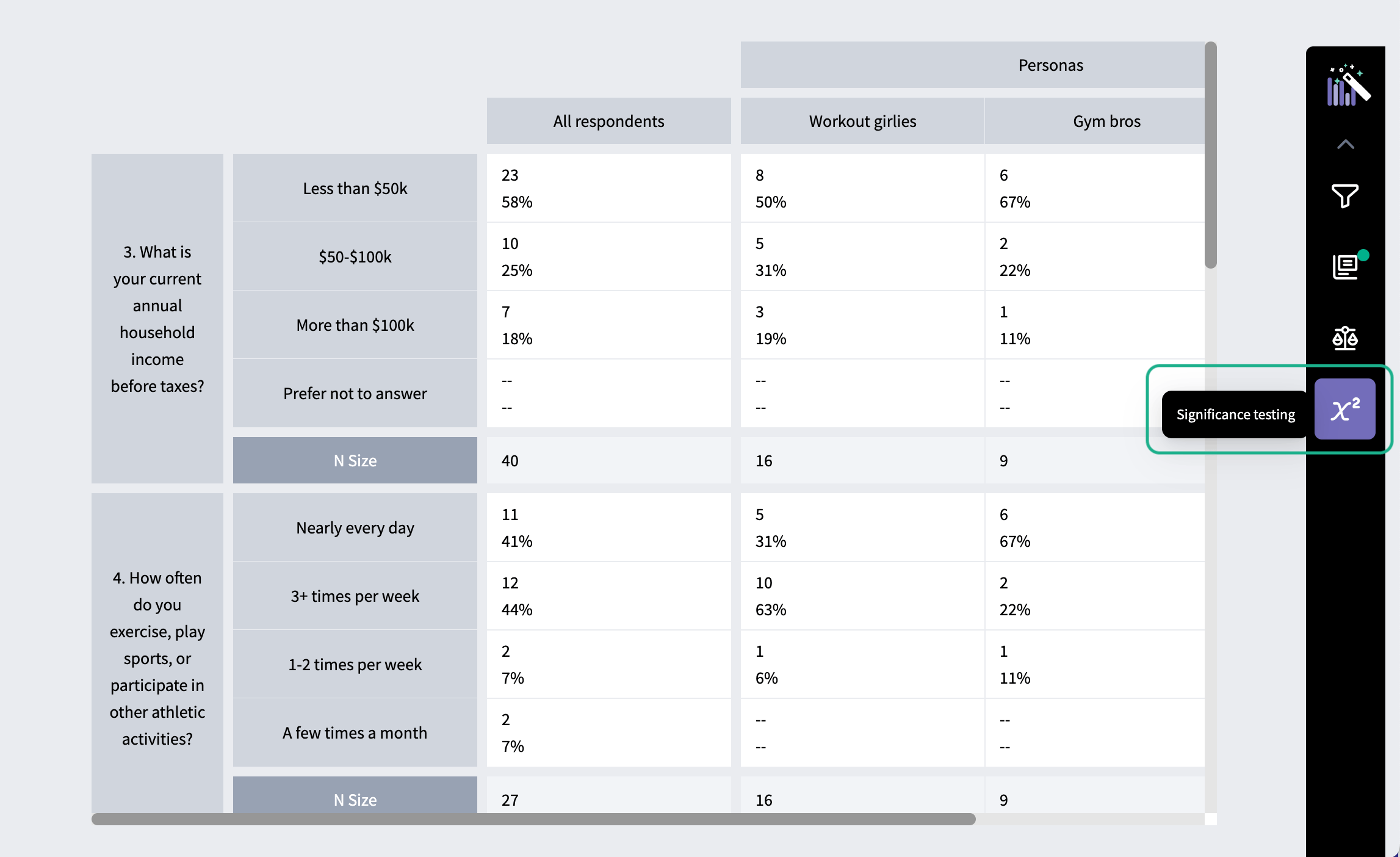Image resolution: width=1400 pixels, height=857 pixels.
Task: Click the Nearly every day row label
Action: click(x=355, y=527)
